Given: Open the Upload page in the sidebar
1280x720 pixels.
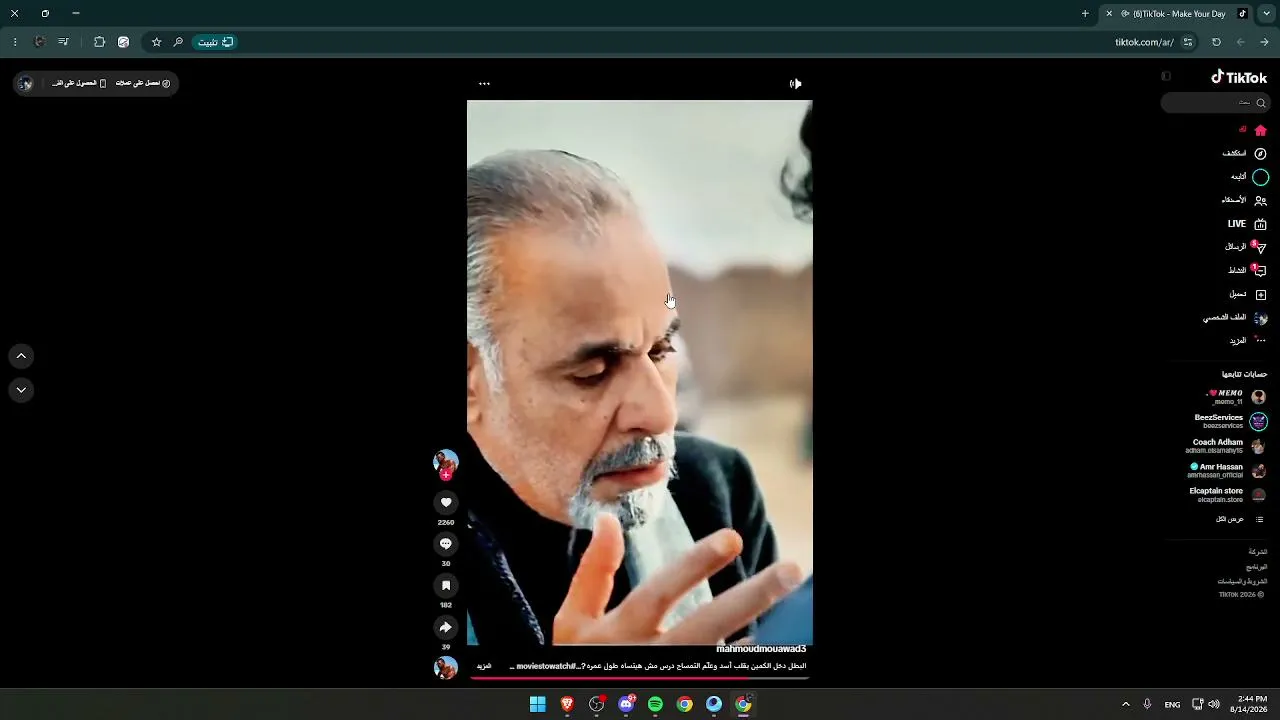Looking at the screenshot, I should (1248, 294).
